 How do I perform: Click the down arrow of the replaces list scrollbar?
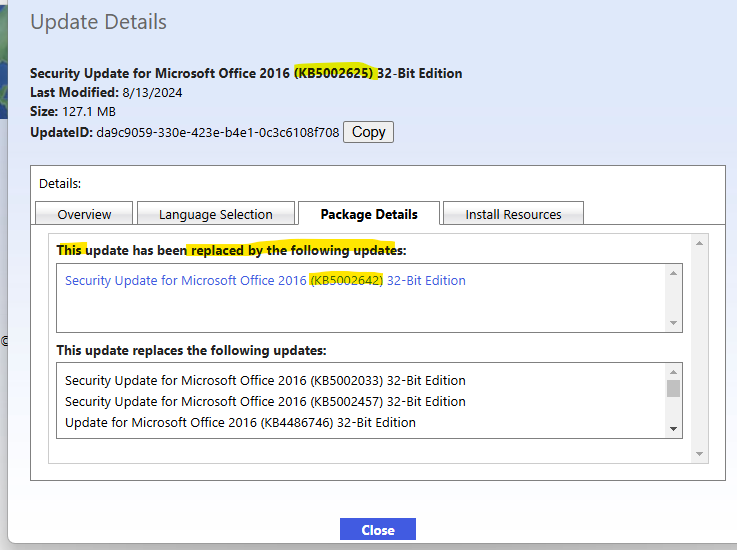coord(674,429)
